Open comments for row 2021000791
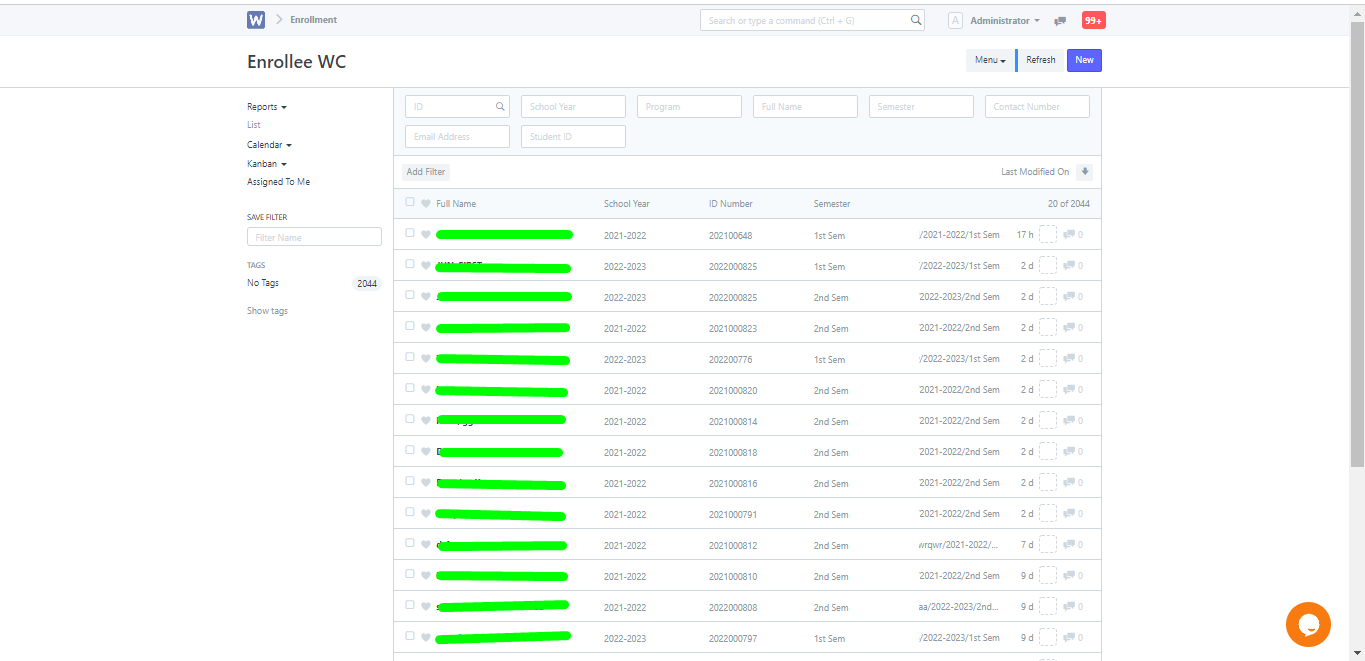Image resolution: width=1365 pixels, height=661 pixels. (1073, 514)
